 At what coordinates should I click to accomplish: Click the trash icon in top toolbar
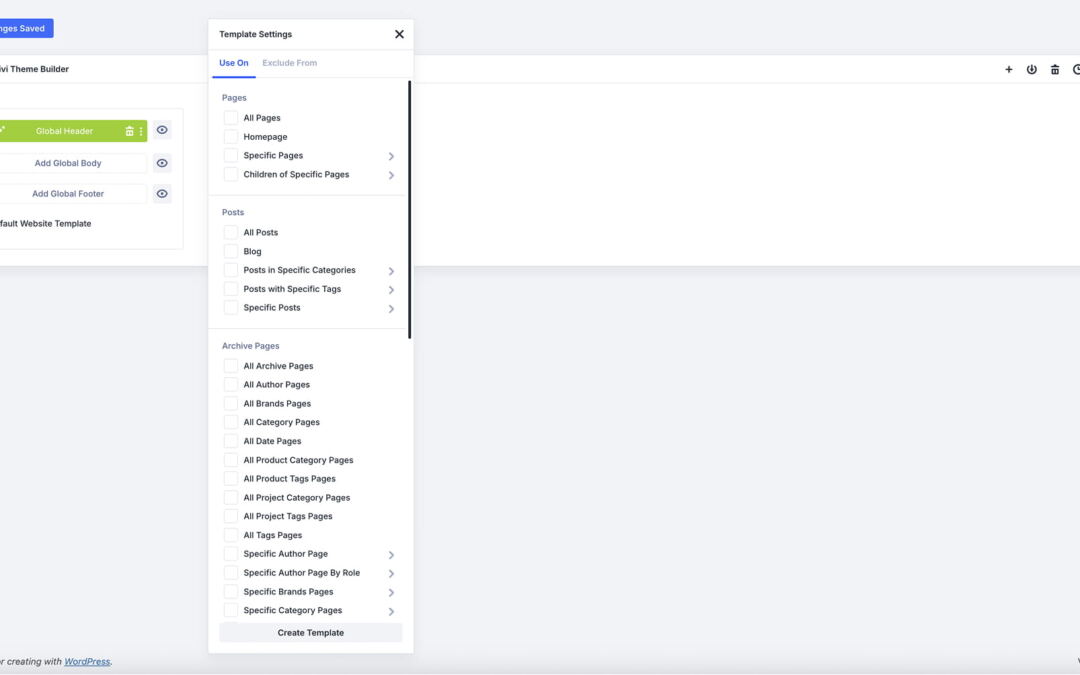point(1054,70)
